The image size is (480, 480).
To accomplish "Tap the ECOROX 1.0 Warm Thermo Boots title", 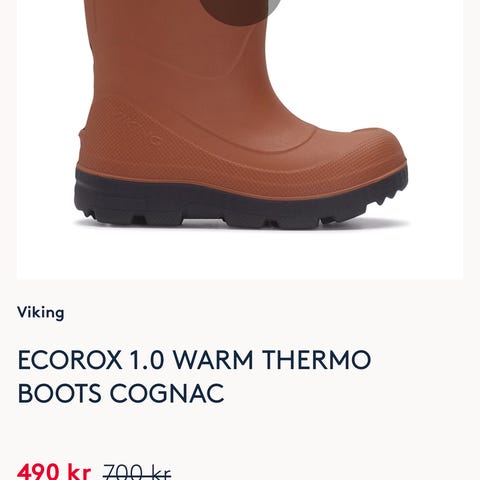I will [194, 376].
